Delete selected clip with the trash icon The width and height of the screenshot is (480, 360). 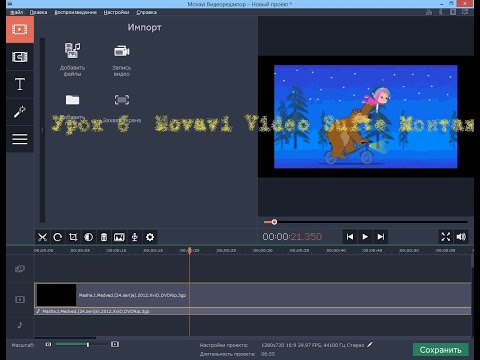104,237
